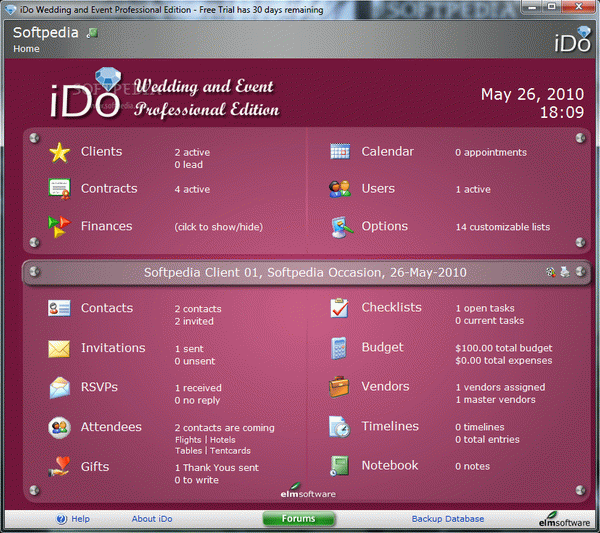Open the Calendar grid icon

pyautogui.click(x=340, y=152)
